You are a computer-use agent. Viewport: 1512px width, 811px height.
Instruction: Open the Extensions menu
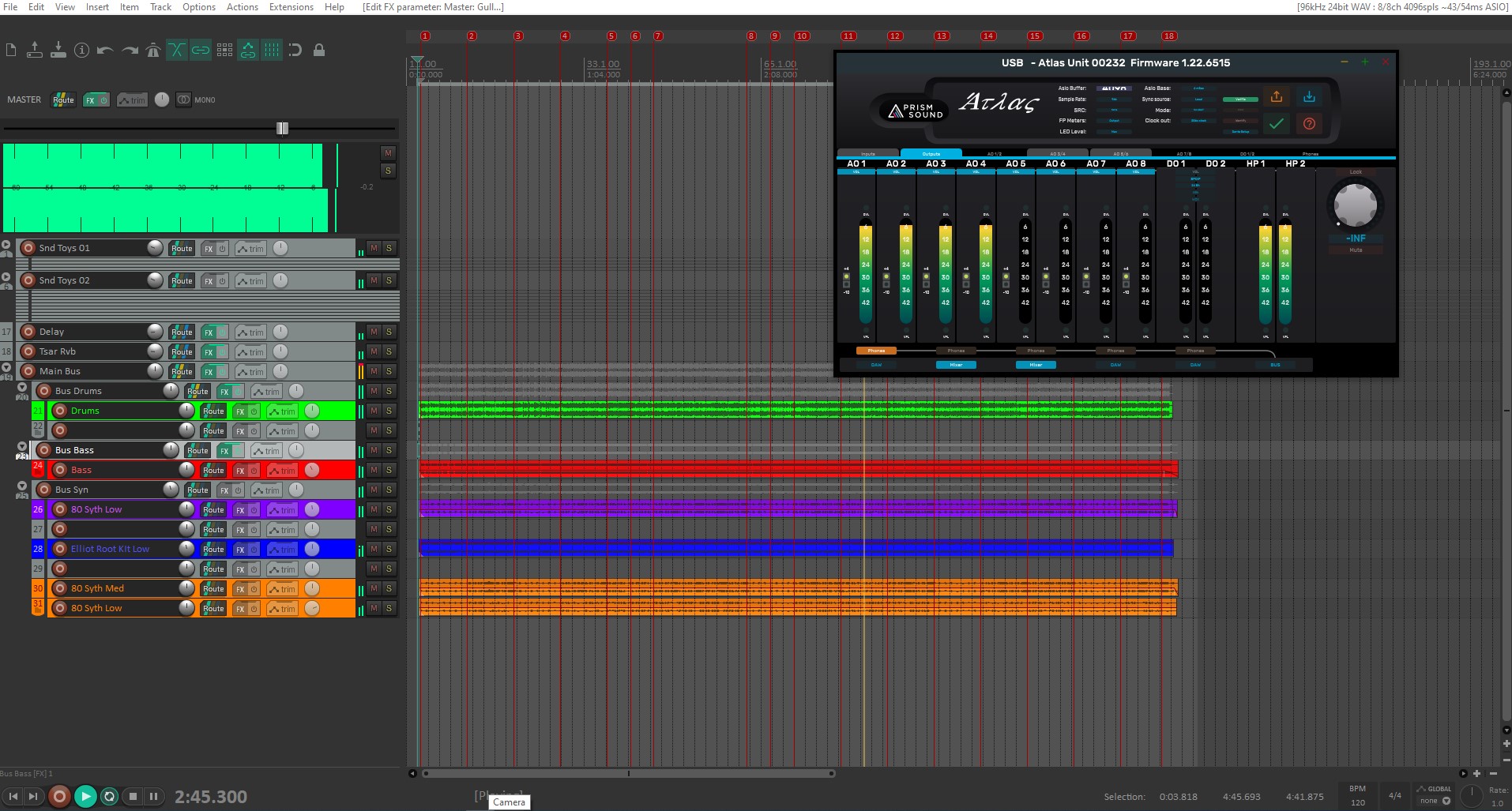tap(291, 7)
